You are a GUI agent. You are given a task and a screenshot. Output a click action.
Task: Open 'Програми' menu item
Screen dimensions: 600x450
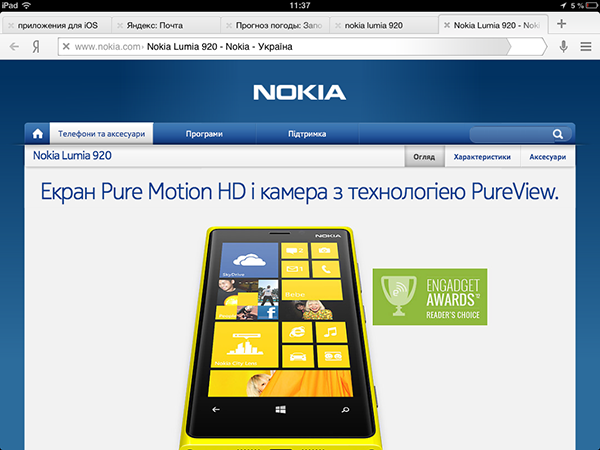click(x=204, y=134)
